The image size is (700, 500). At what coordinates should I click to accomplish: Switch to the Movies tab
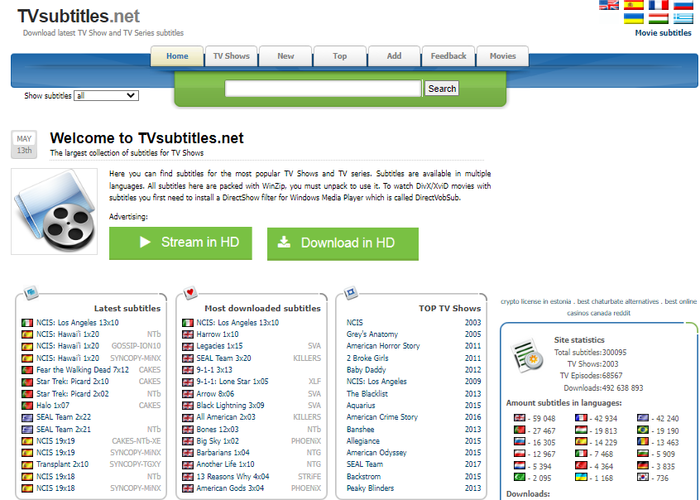click(x=503, y=56)
